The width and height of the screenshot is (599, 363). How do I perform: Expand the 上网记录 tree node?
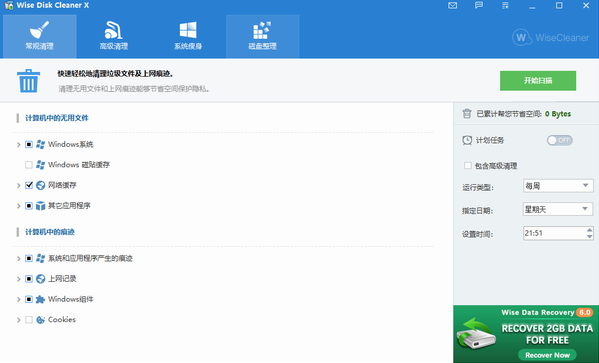[x=18, y=279]
